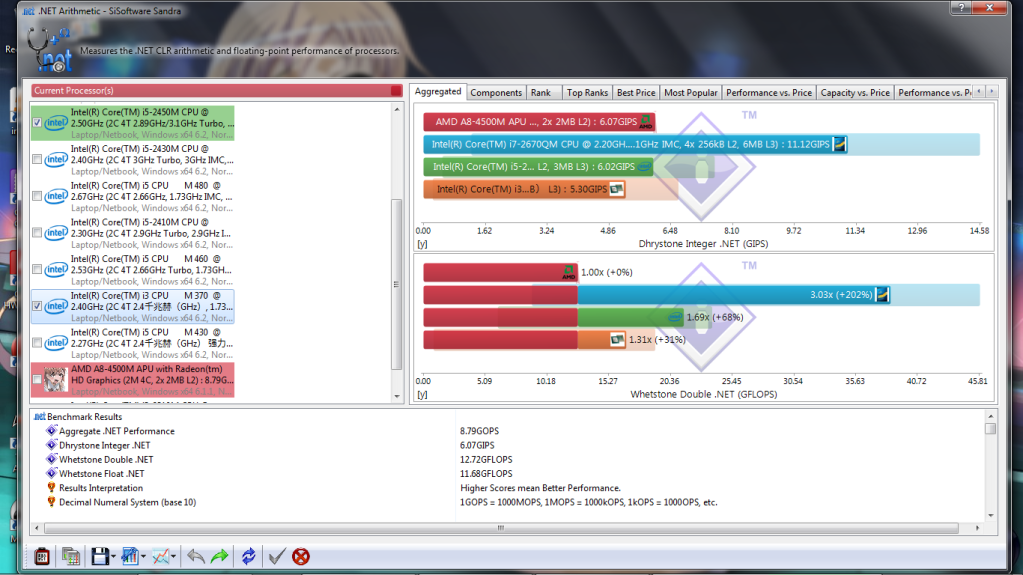The image size is (1023, 575).
Task: Click the results panel vertical scrollbar thumb
Action: 990,429
